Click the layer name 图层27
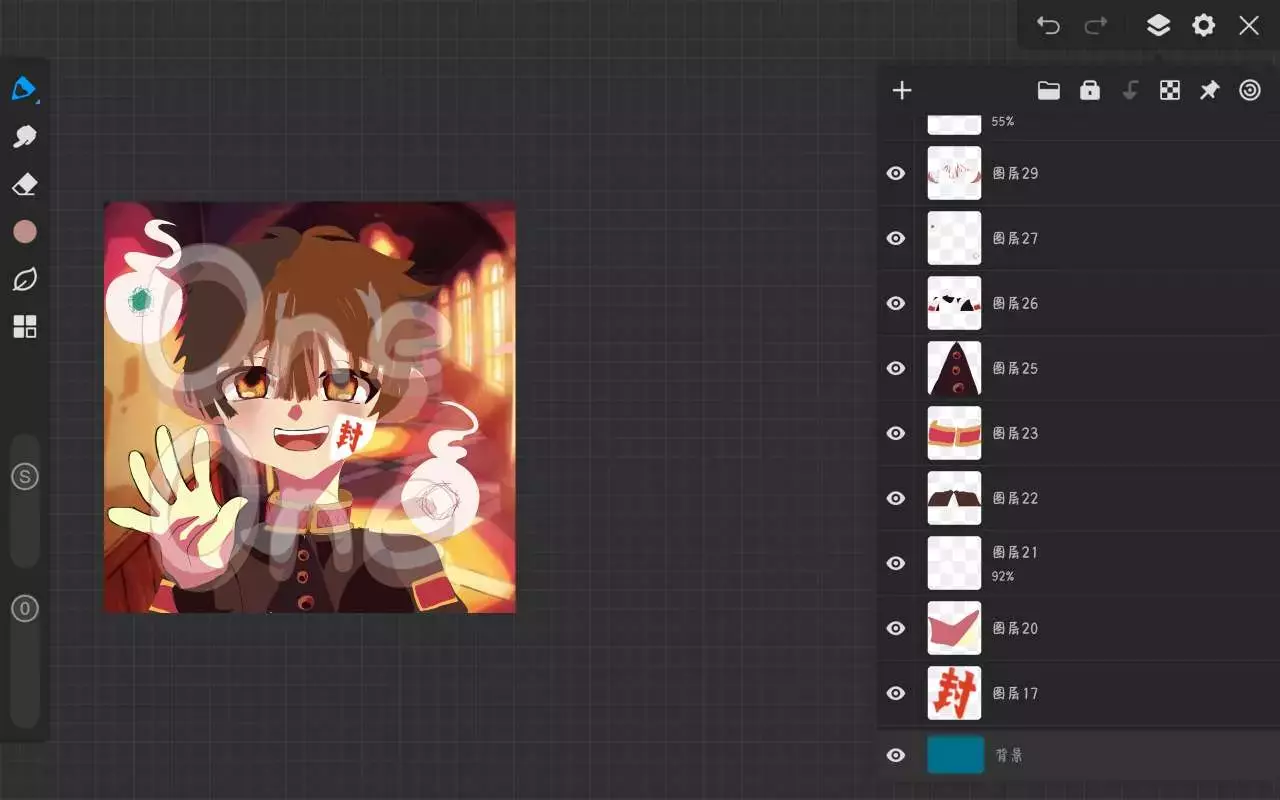Screen dimensions: 1280x800 [1015, 238]
